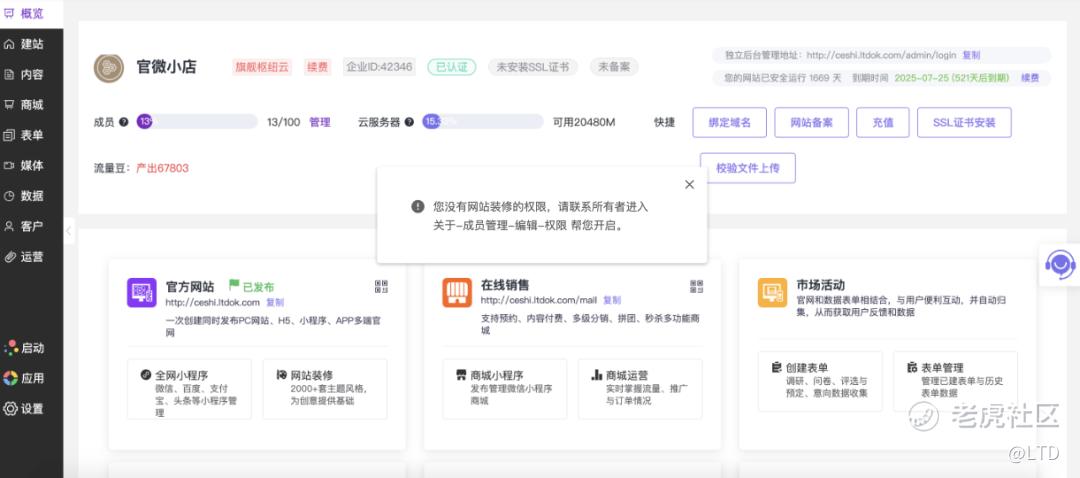Screen dimensions: 1080x478
Task: Copy the admin login address via 复制
Action: coord(971,55)
